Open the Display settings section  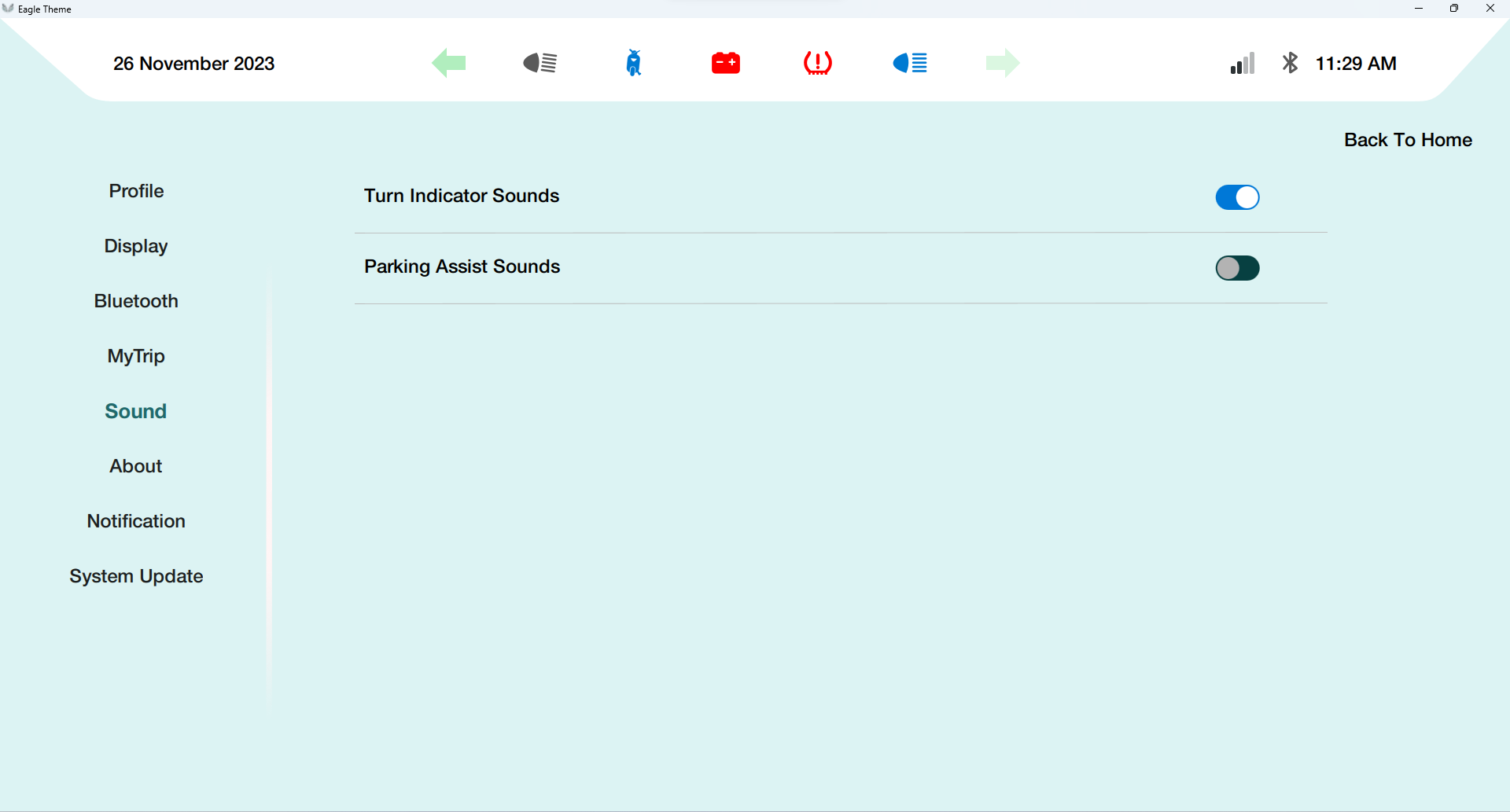tap(136, 246)
